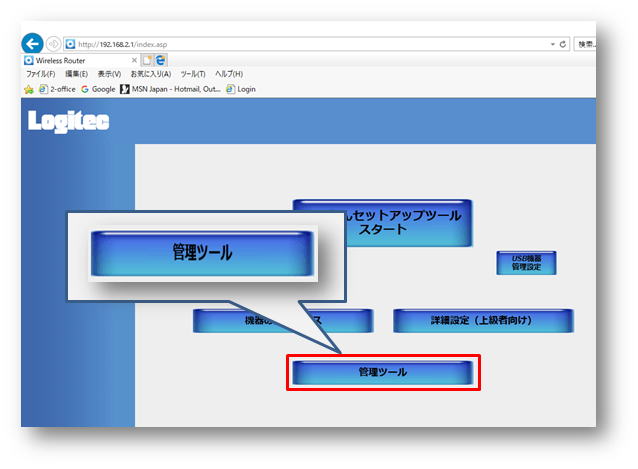The height and width of the screenshot is (469, 638).
Task: Open the Login bookmark
Action: pyautogui.click(x=241, y=89)
